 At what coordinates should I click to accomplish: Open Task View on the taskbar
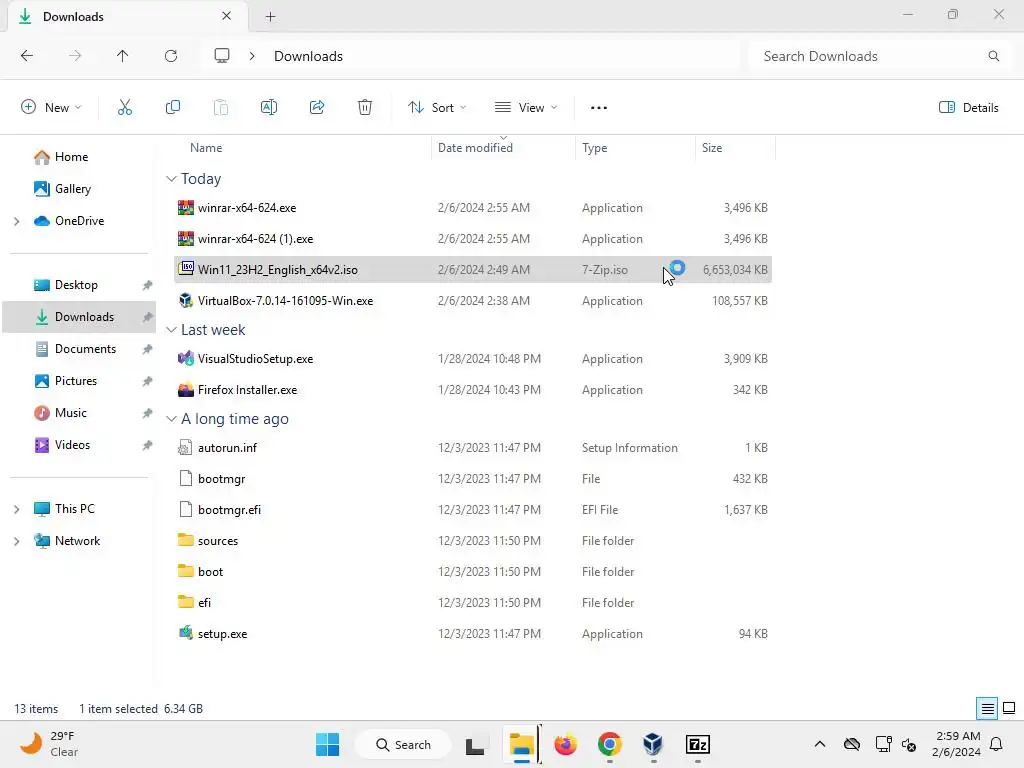coord(475,744)
